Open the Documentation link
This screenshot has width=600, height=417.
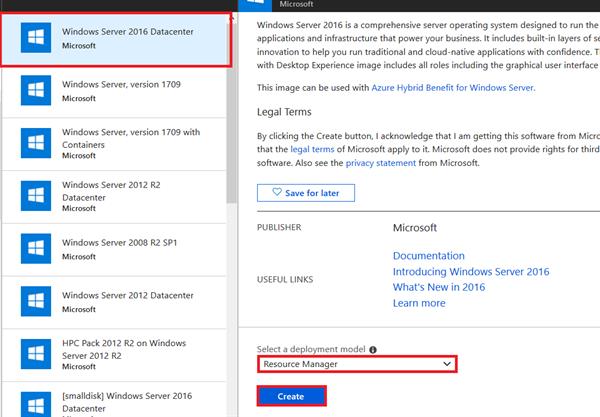[428, 256]
